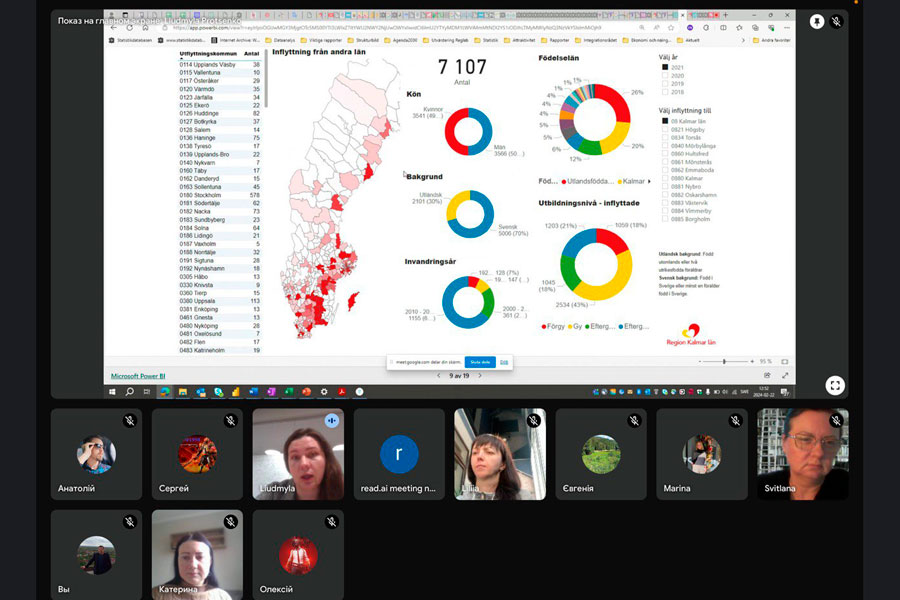
Task: Open Viktiga rapporter bookmark folder
Action: tap(321, 40)
